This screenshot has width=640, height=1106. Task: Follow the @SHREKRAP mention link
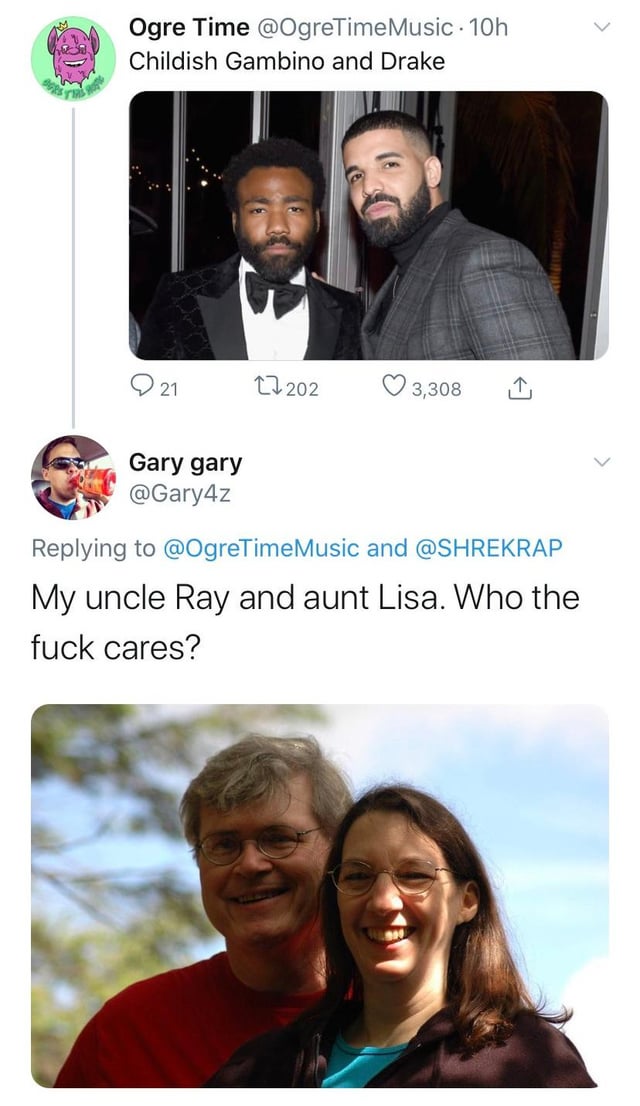point(490,547)
